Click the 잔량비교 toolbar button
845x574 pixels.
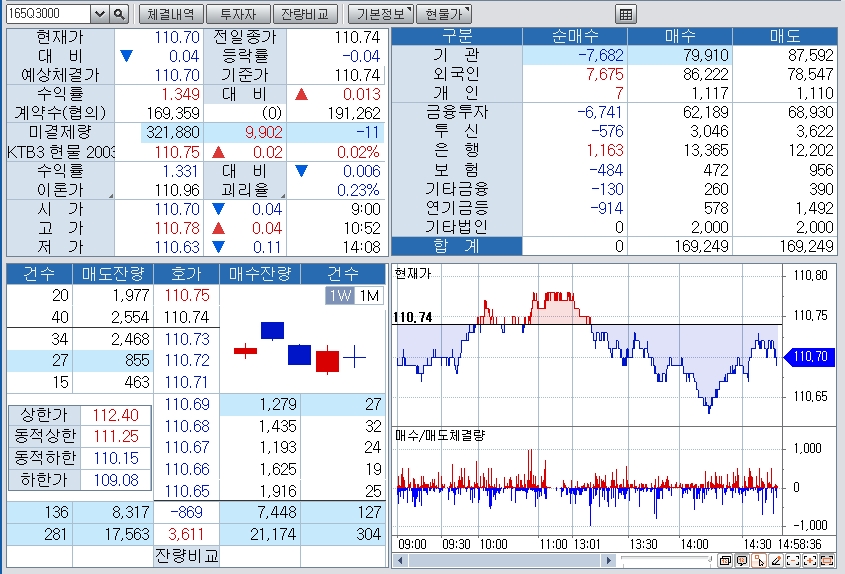coord(305,14)
